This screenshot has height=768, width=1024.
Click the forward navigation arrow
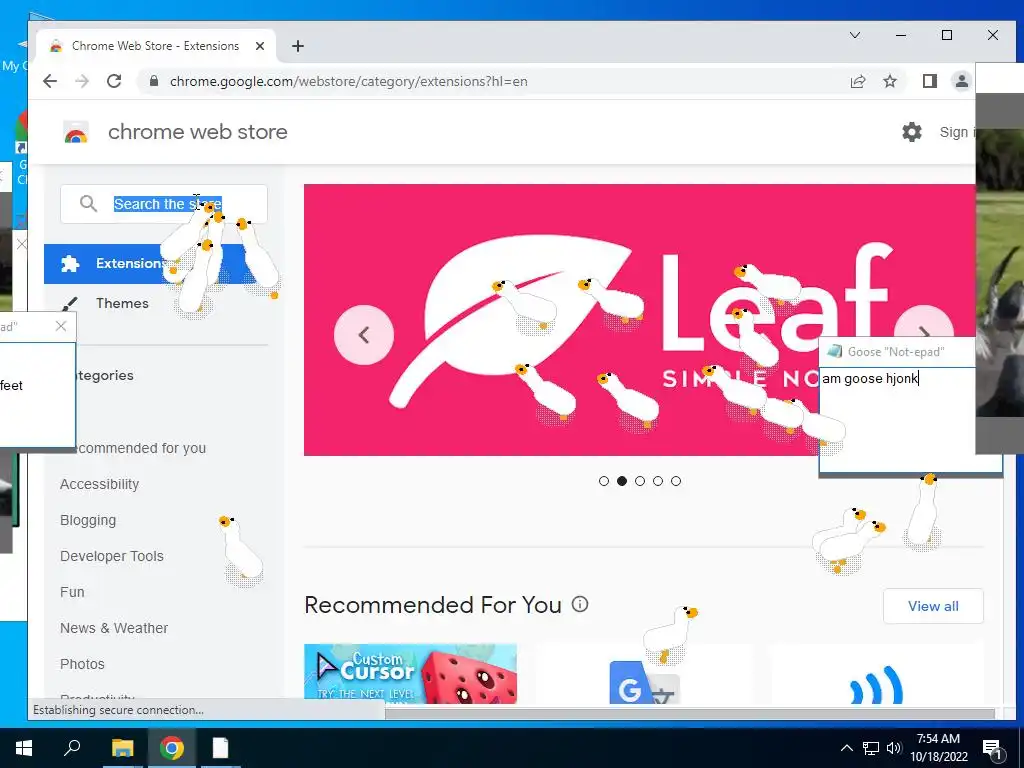82,81
